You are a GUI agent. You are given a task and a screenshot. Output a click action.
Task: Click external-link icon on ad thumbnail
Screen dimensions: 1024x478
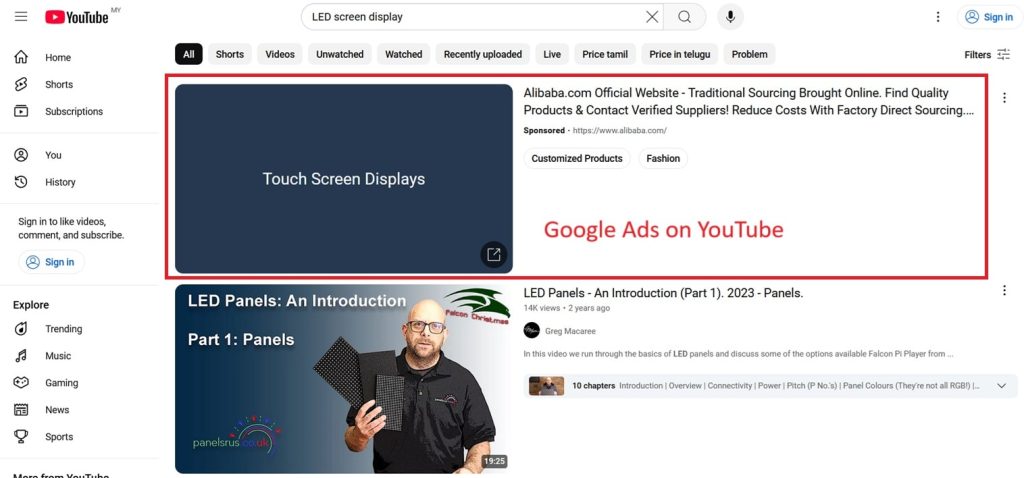(494, 255)
